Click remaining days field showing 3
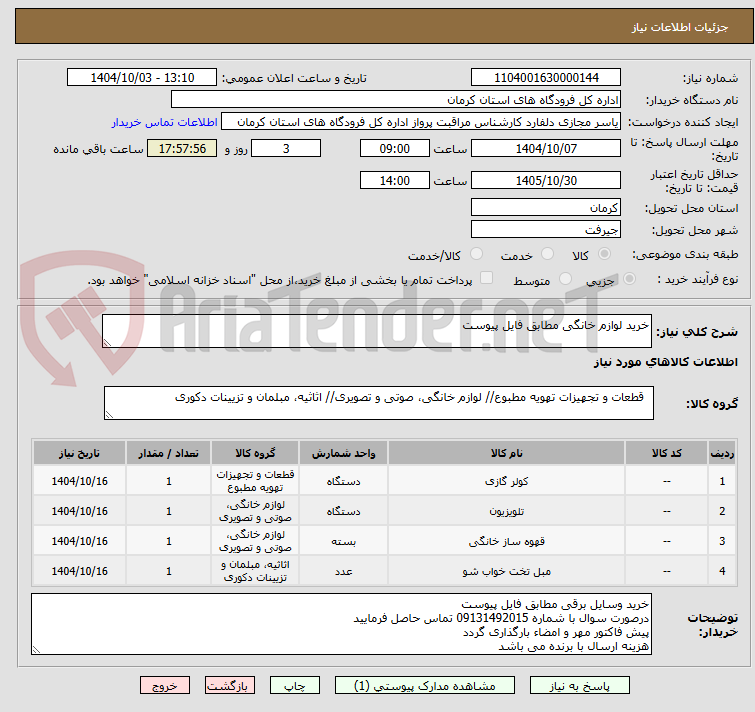The width and height of the screenshot is (755, 712). tap(286, 148)
